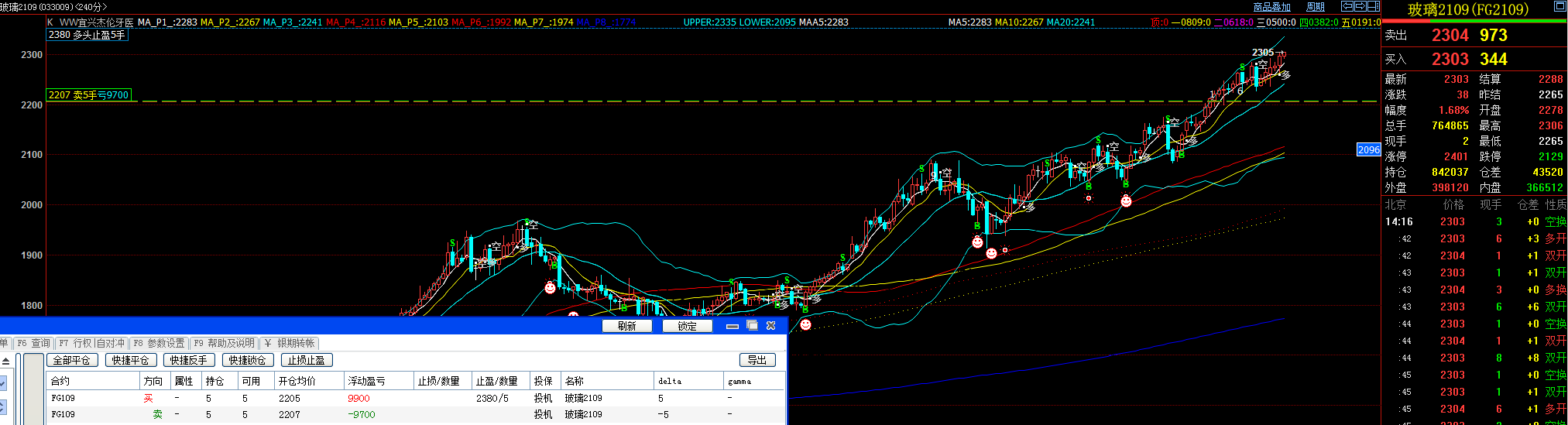
Task: Click the 2305 high price chart marker
Action: [1263, 53]
